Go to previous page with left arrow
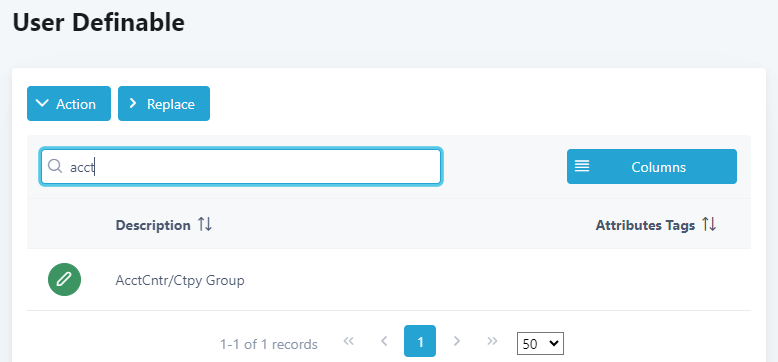Viewport: 778px width, 362px height. tap(384, 341)
